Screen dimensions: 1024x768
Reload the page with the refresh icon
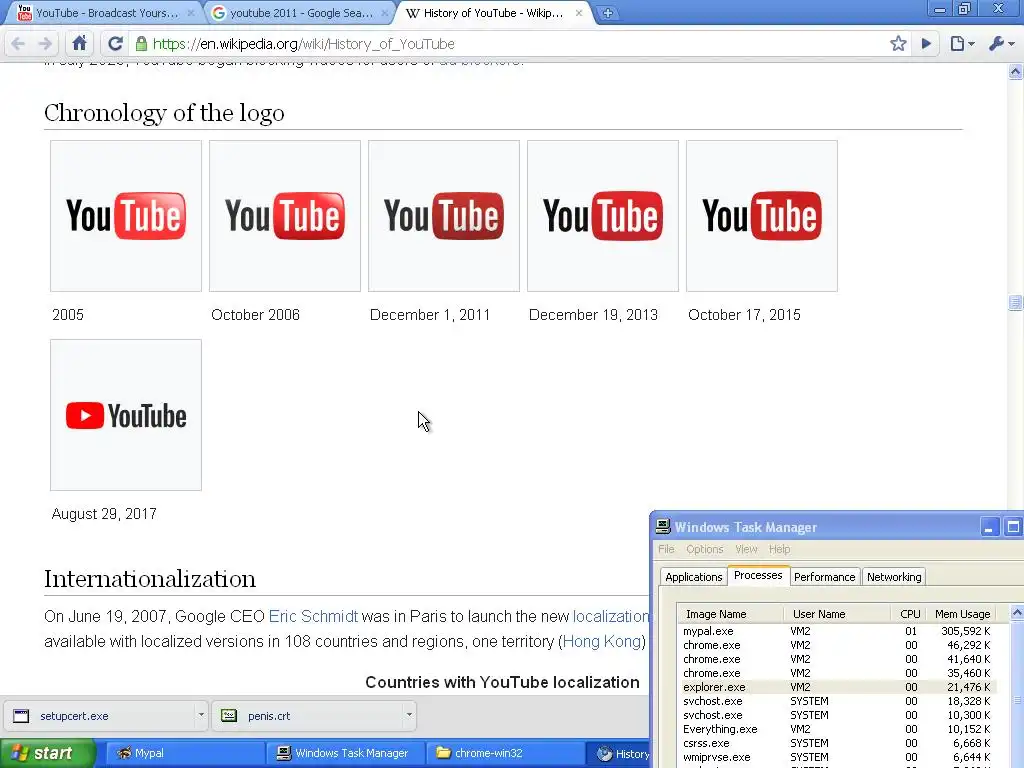click(116, 44)
